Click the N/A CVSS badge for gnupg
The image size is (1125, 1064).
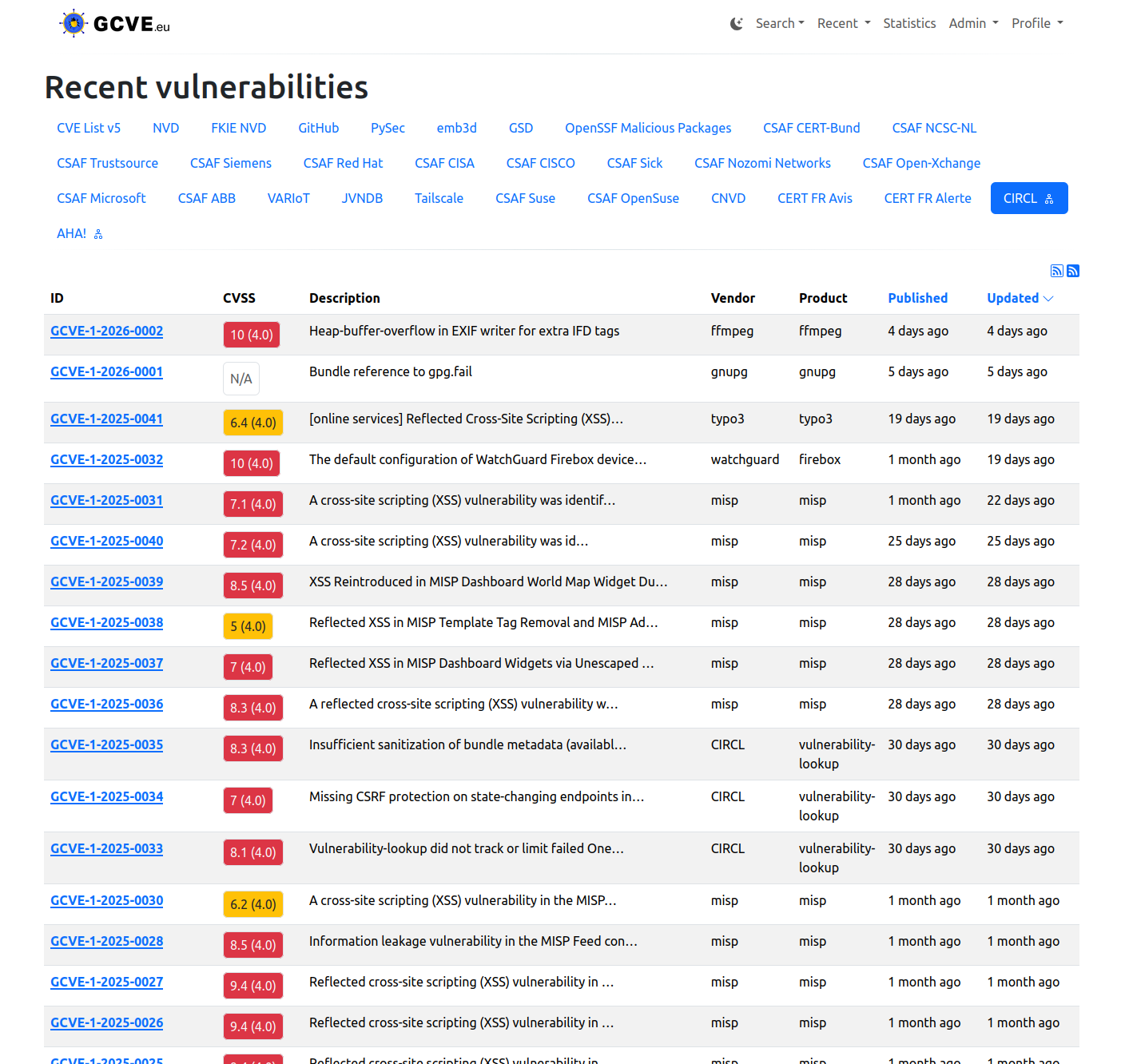click(241, 379)
